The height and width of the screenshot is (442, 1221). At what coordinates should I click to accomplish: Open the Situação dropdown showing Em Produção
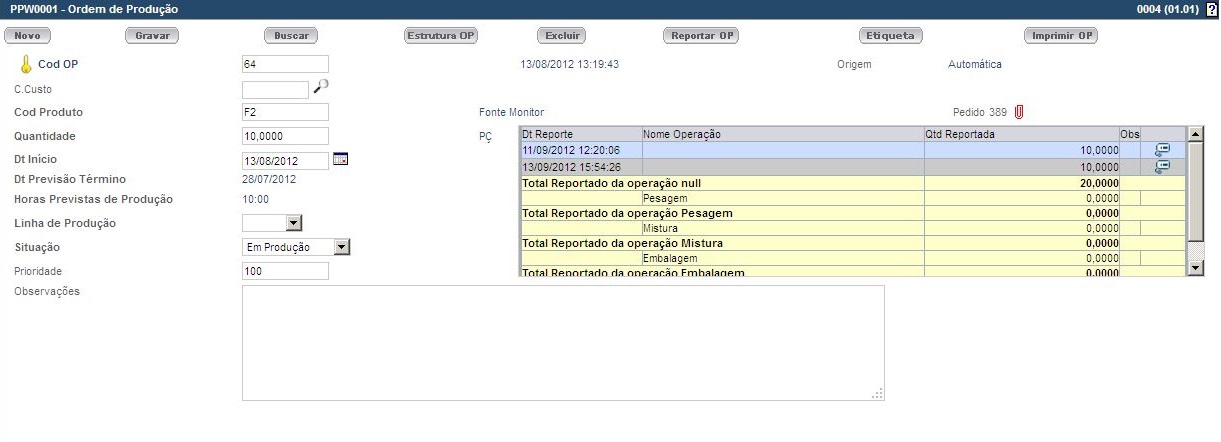click(x=341, y=247)
